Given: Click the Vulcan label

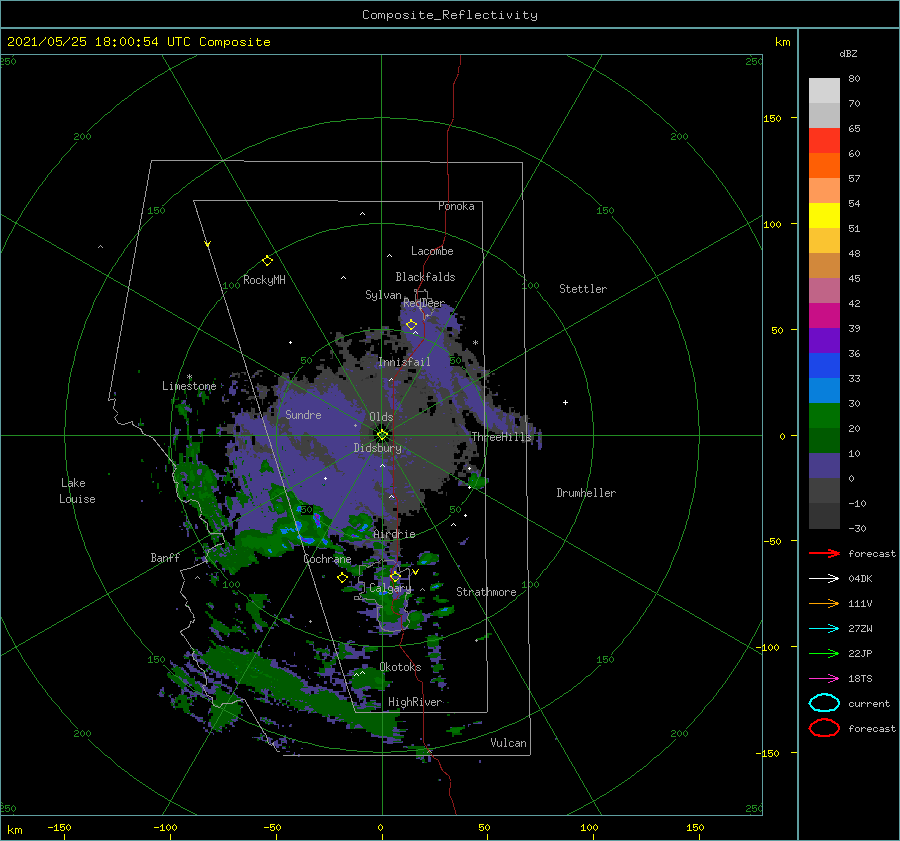Looking at the screenshot, I should (x=509, y=743).
